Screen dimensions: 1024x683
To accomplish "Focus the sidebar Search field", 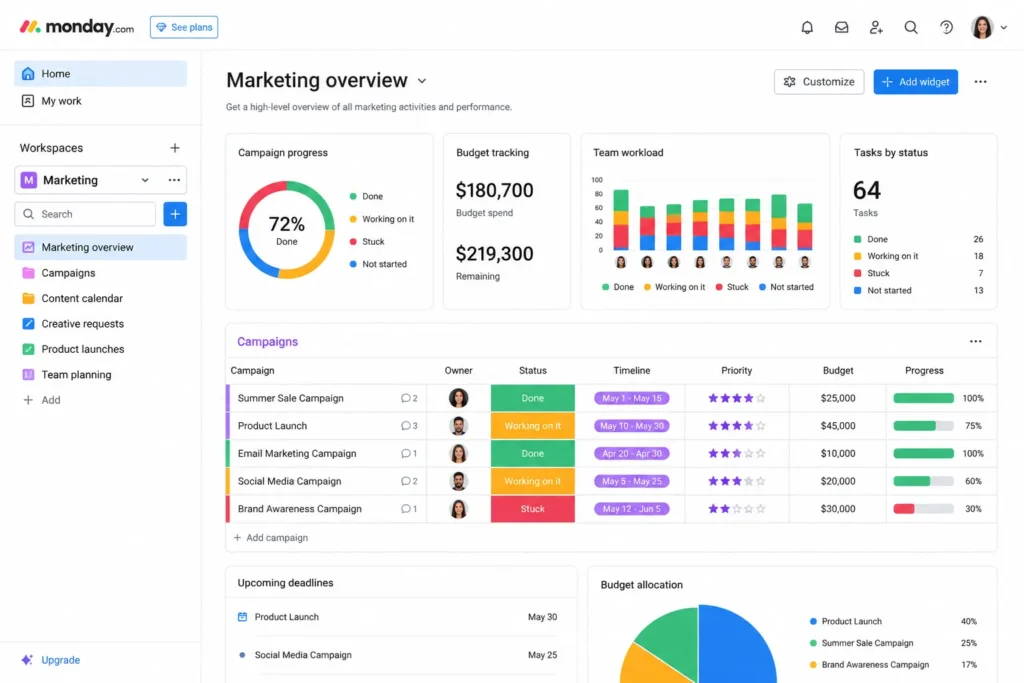I will click(85, 214).
